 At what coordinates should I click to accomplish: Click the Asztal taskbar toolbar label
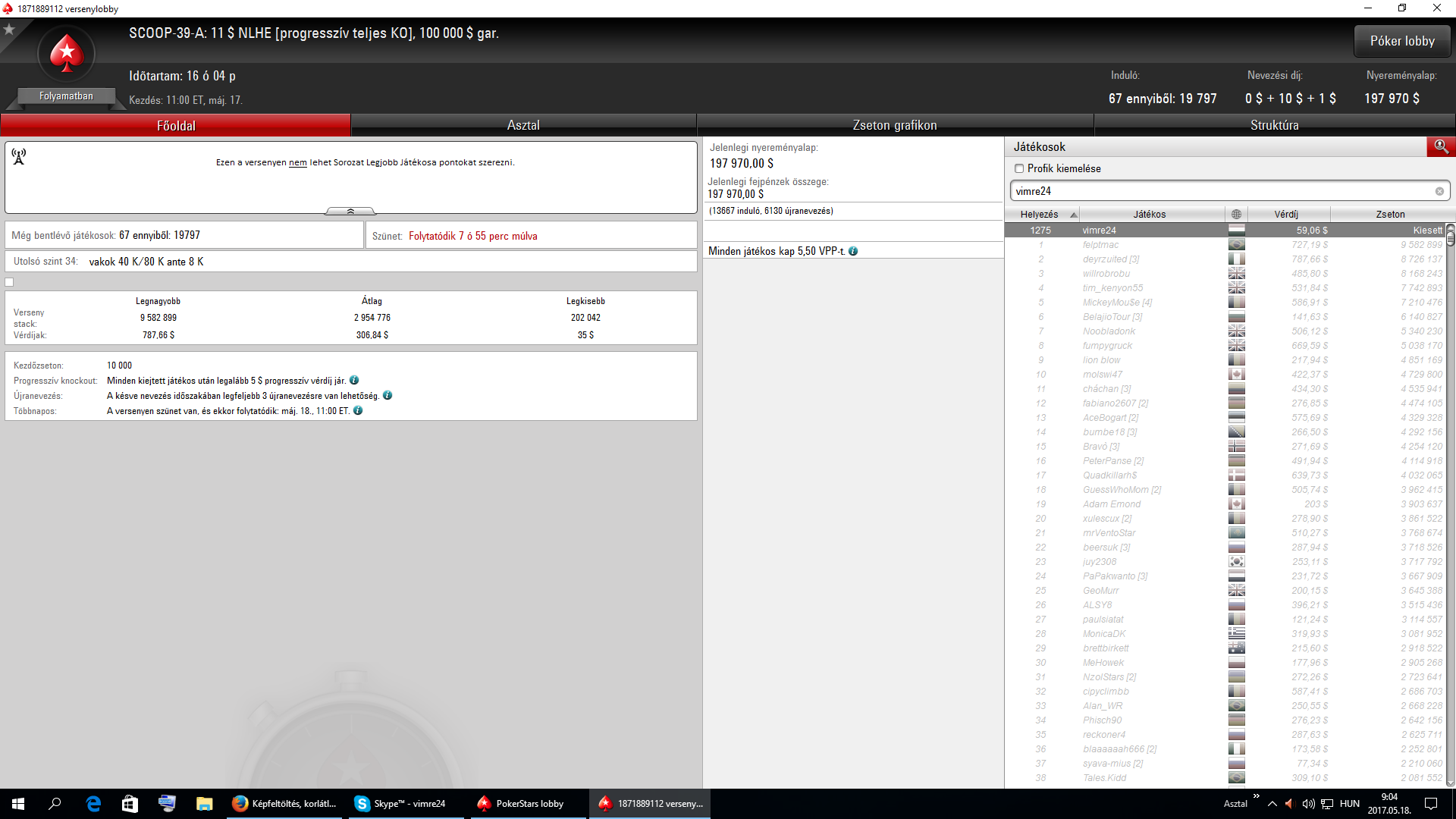click(x=1235, y=804)
